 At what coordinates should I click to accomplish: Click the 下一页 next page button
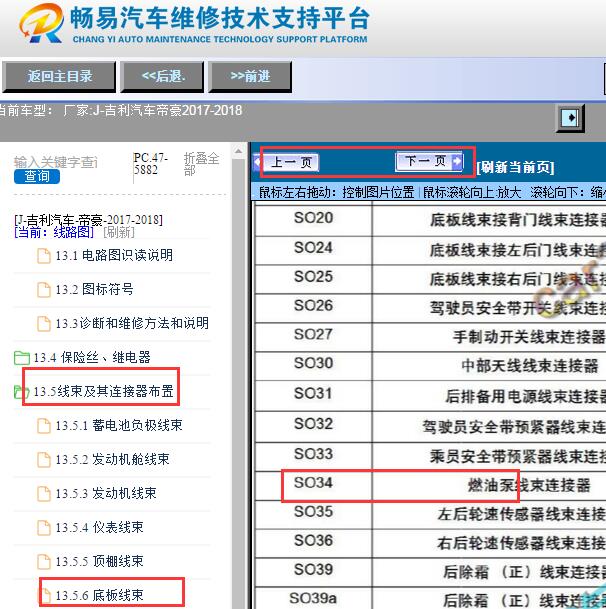pos(430,161)
